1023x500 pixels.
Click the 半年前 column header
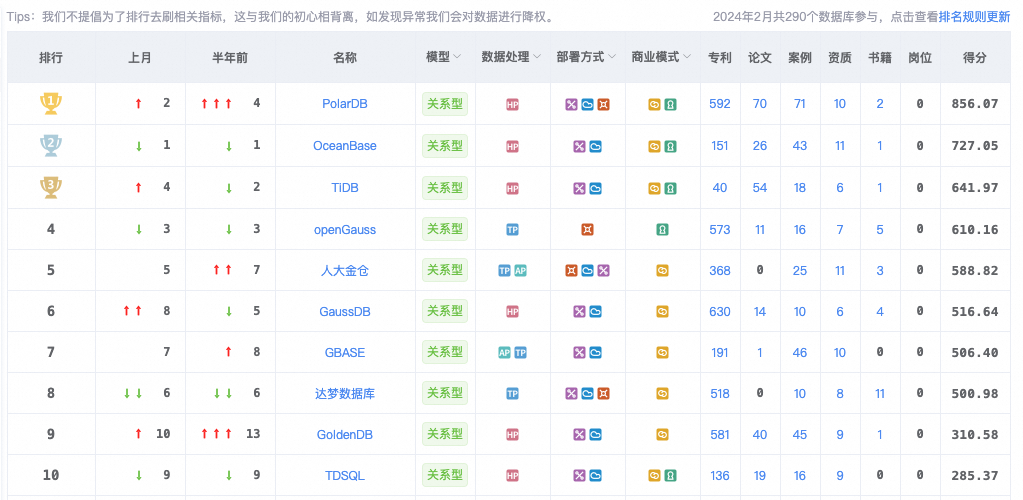(230, 57)
